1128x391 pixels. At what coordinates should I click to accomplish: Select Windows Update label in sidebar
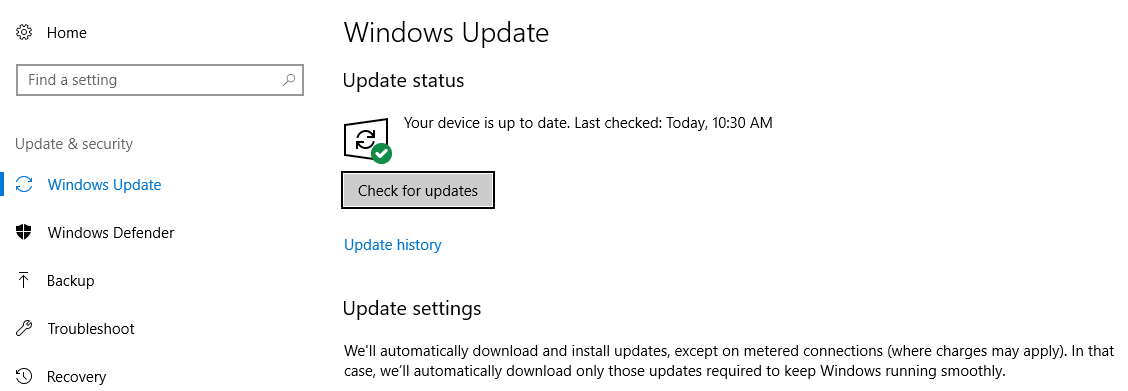pos(104,185)
